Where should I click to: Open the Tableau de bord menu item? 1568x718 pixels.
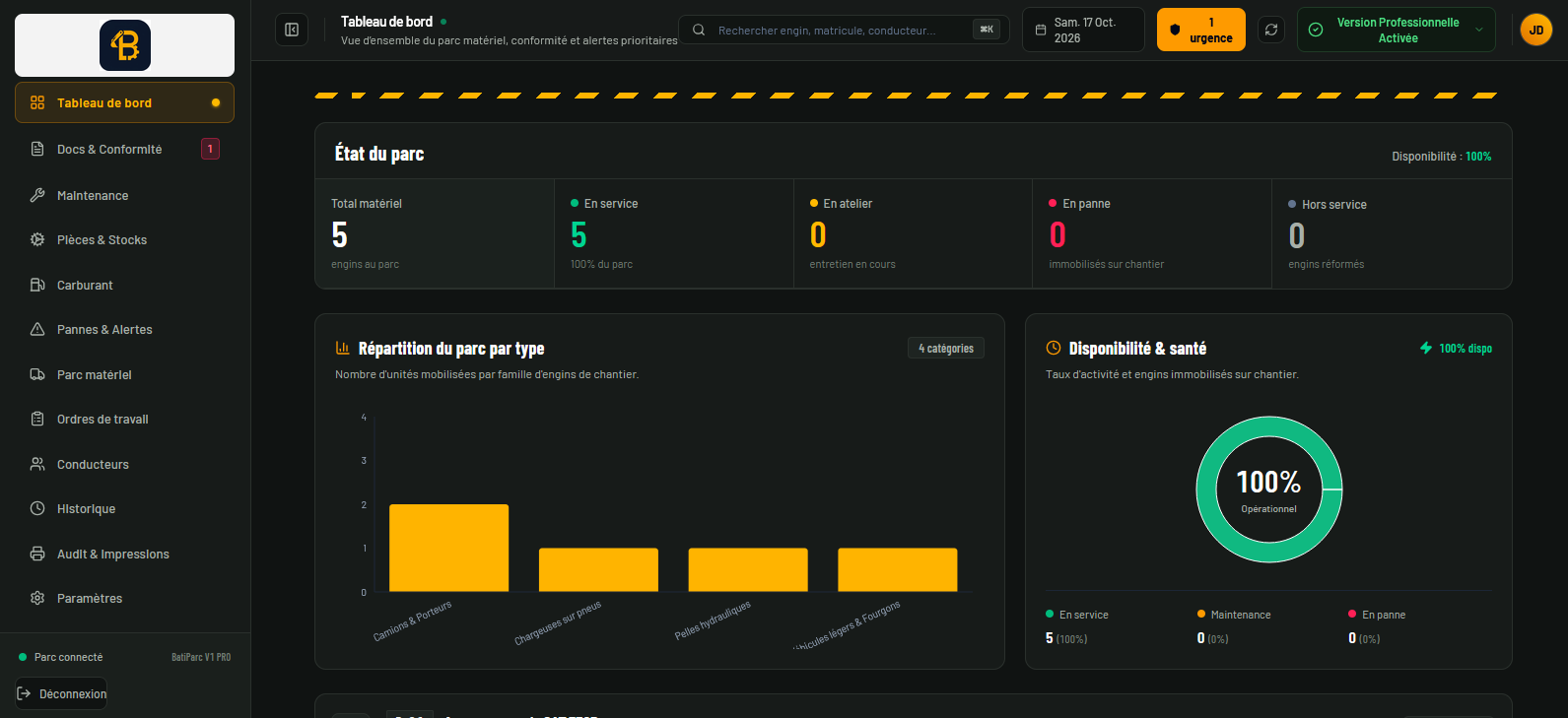coord(125,102)
